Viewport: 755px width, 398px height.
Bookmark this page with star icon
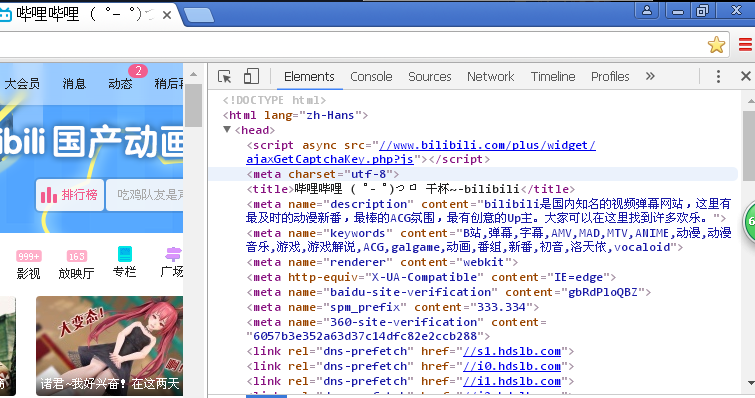pyautogui.click(x=716, y=45)
